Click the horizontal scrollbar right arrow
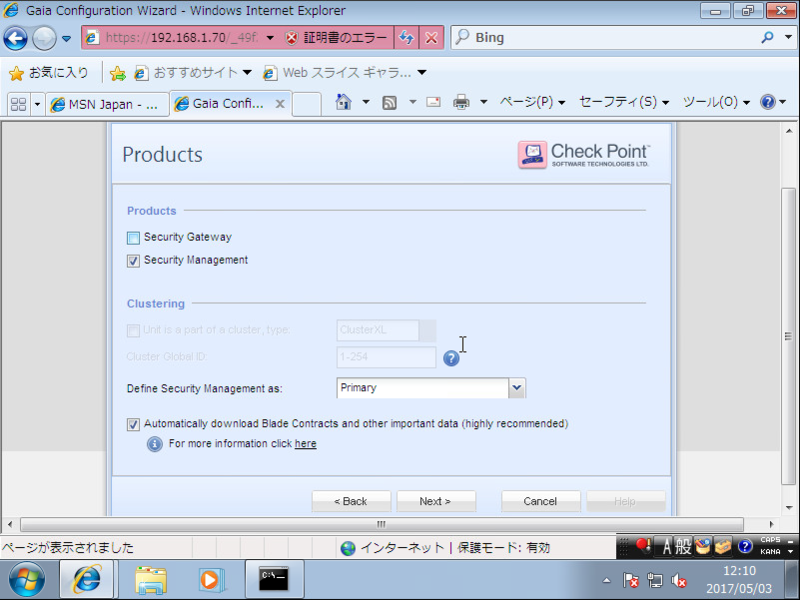Screen dimensions: 800x600 coord(771,524)
